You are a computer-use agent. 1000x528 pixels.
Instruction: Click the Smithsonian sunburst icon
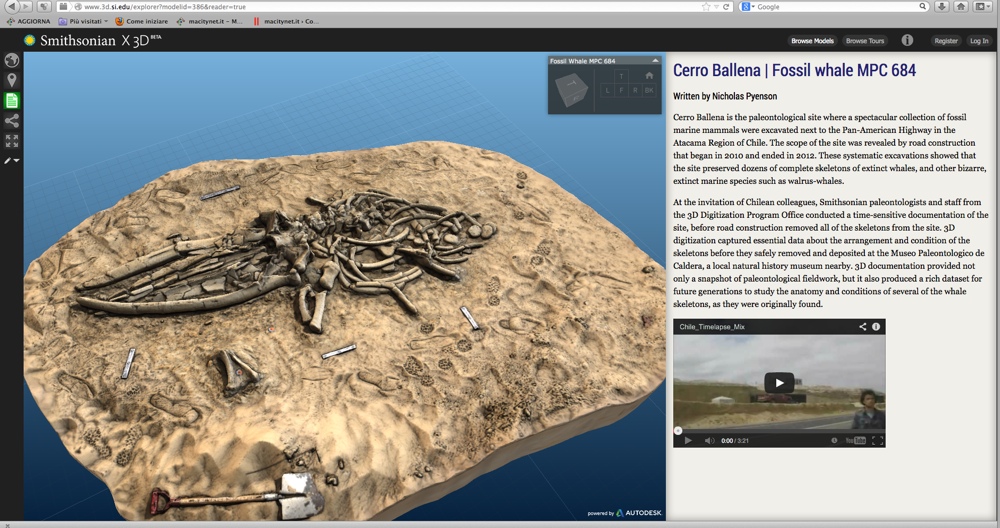(x=29, y=40)
